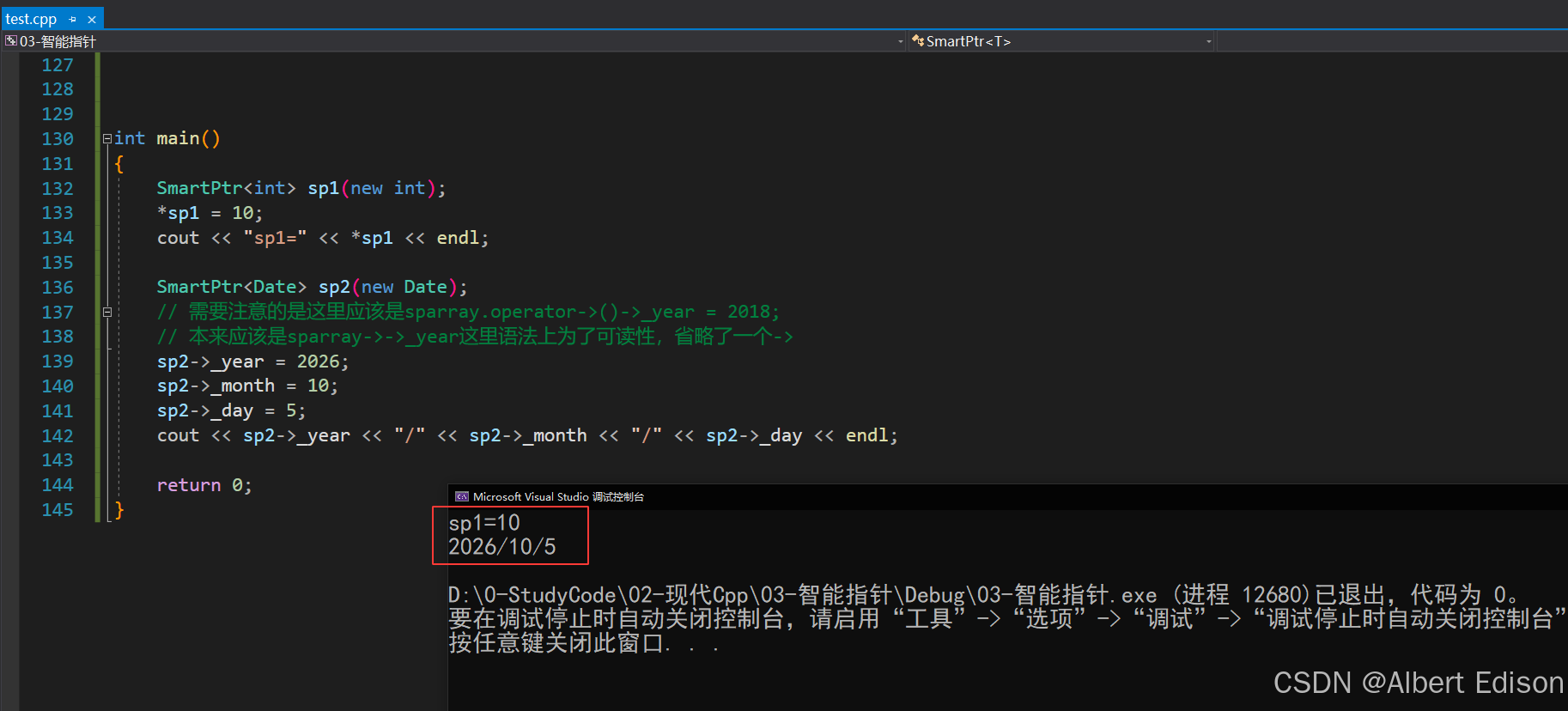Viewport: 1568px width, 711px height.
Task: Click the 按任意键关闭此窗口 console message
Action: 584,643
